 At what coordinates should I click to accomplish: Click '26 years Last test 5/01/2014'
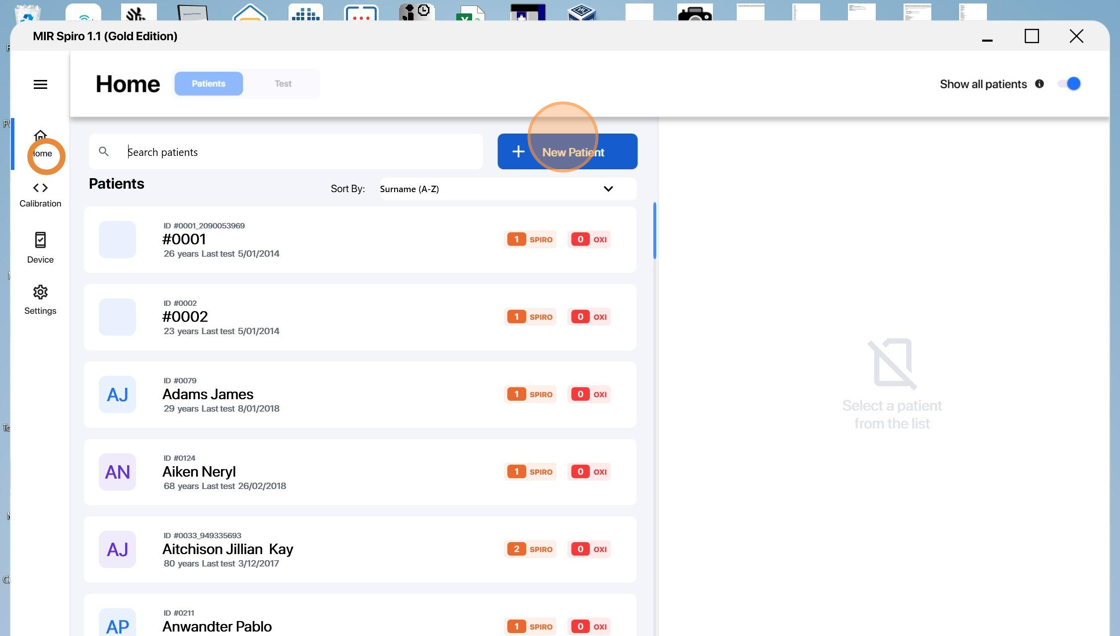[x=221, y=254]
